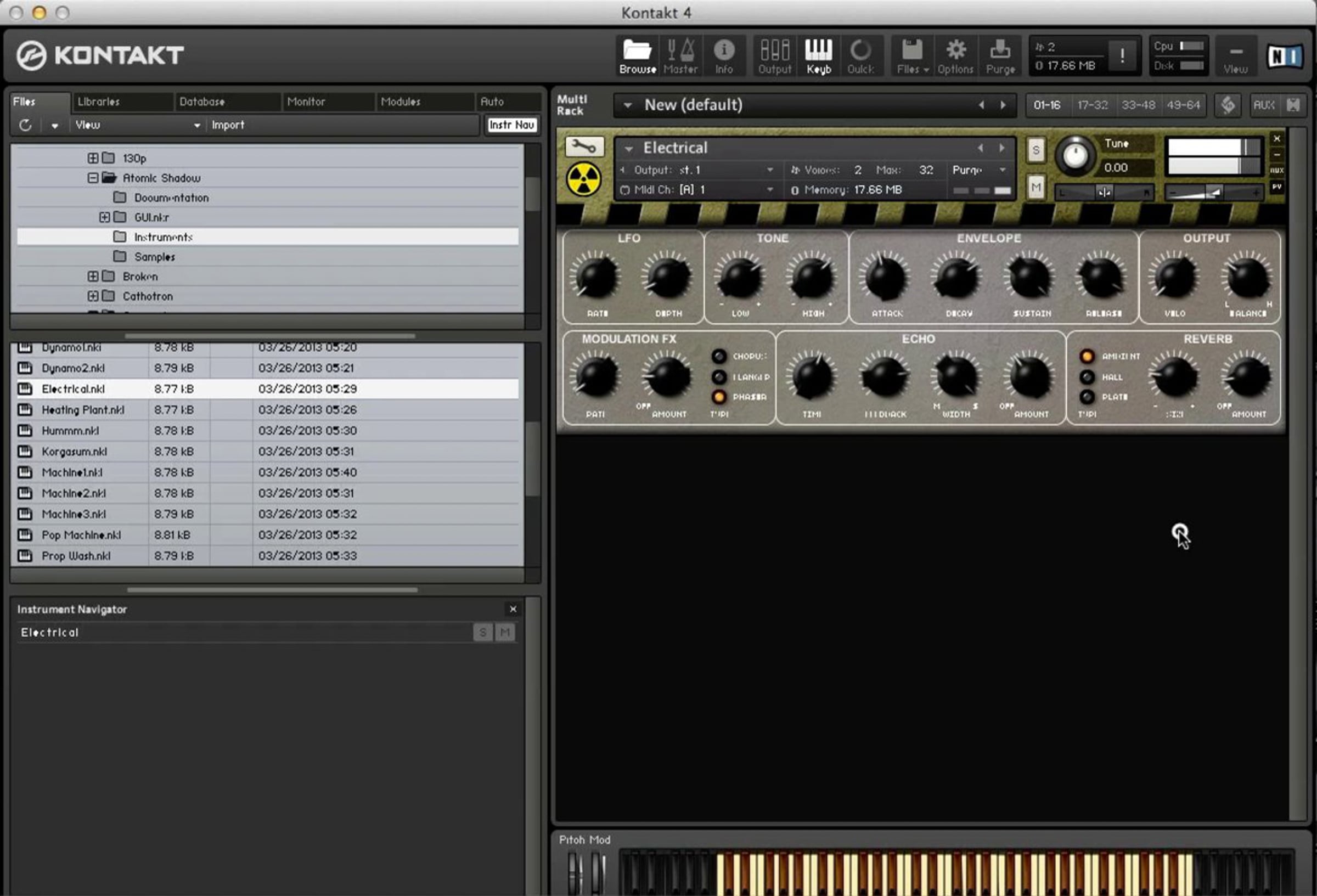Collapse the Atomic Shadow folder
Image resolution: width=1317 pixels, height=896 pixels.
(93, 178)
